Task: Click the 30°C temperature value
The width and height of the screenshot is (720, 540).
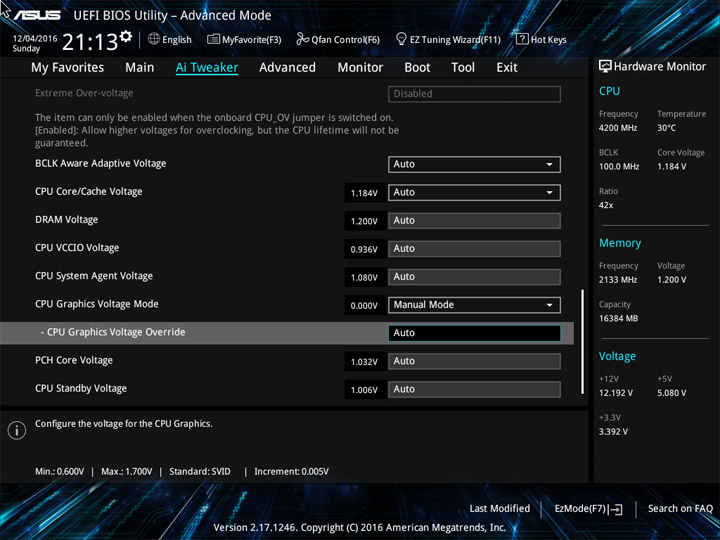Action: [666, 128]
